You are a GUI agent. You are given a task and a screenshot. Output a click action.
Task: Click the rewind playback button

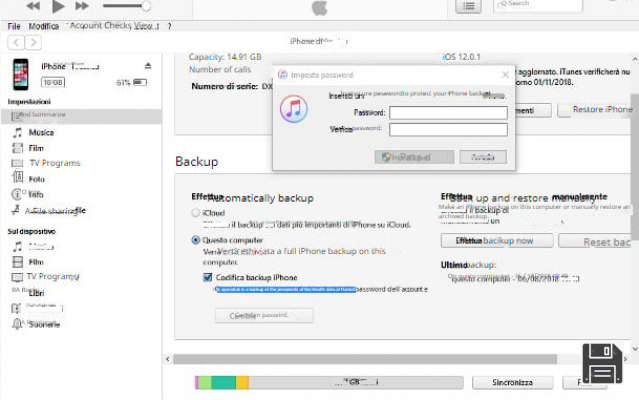click(x=33, y=6)
